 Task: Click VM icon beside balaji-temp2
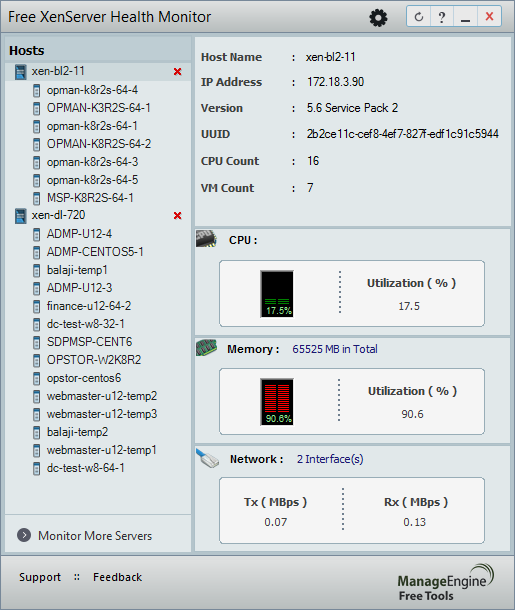[x=36, y=433]
